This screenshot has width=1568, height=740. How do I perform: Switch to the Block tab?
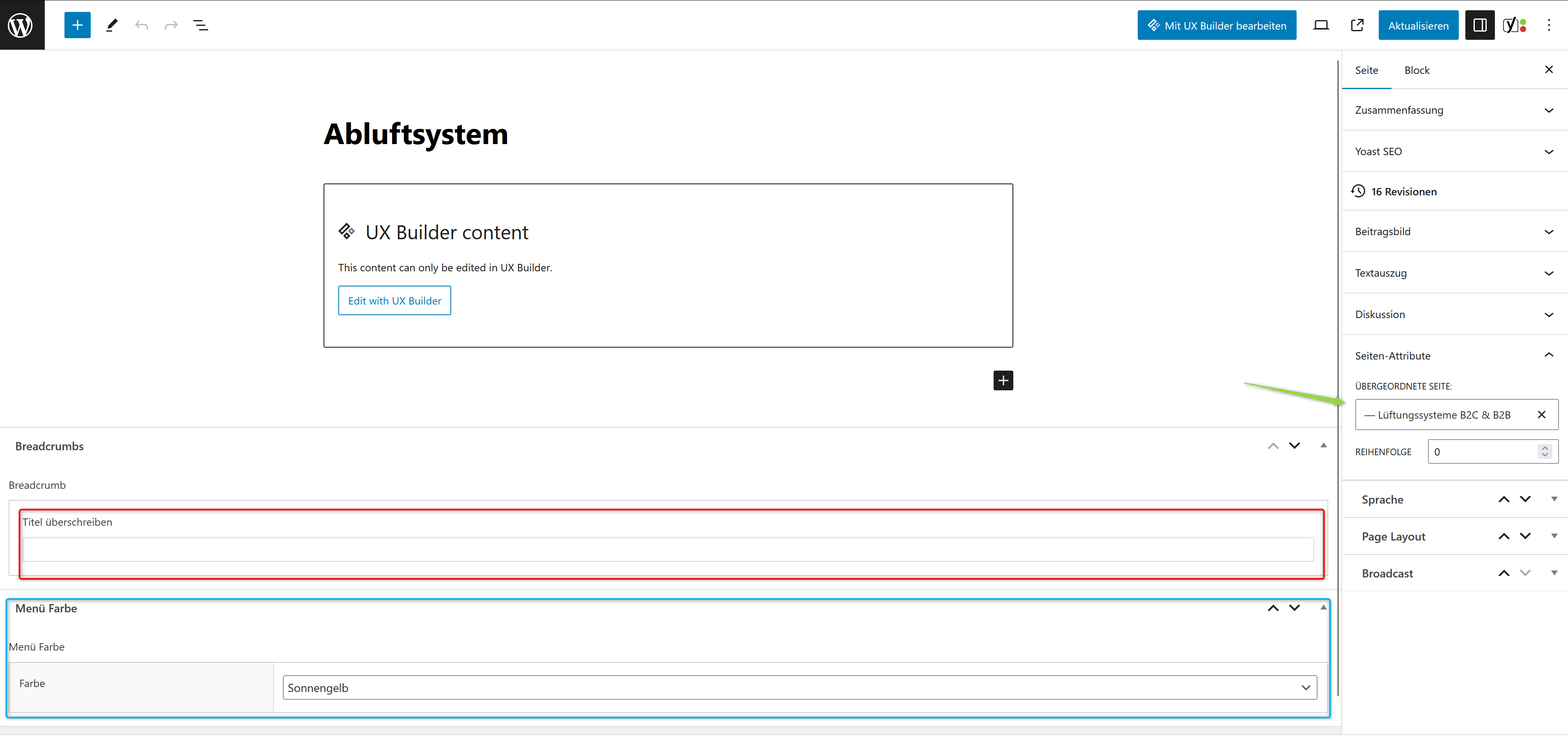pyautogui.click(x=1417, y=70)
